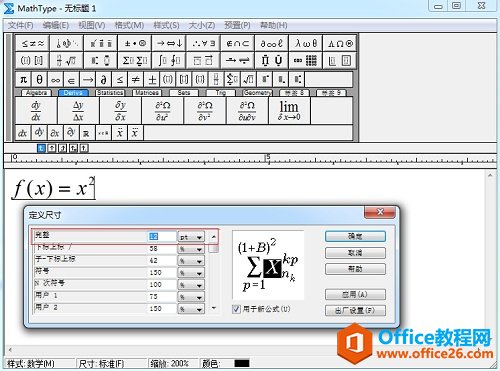Click the 完整 size input field
This screenshot has height=371, width=500.
[162, 237]
